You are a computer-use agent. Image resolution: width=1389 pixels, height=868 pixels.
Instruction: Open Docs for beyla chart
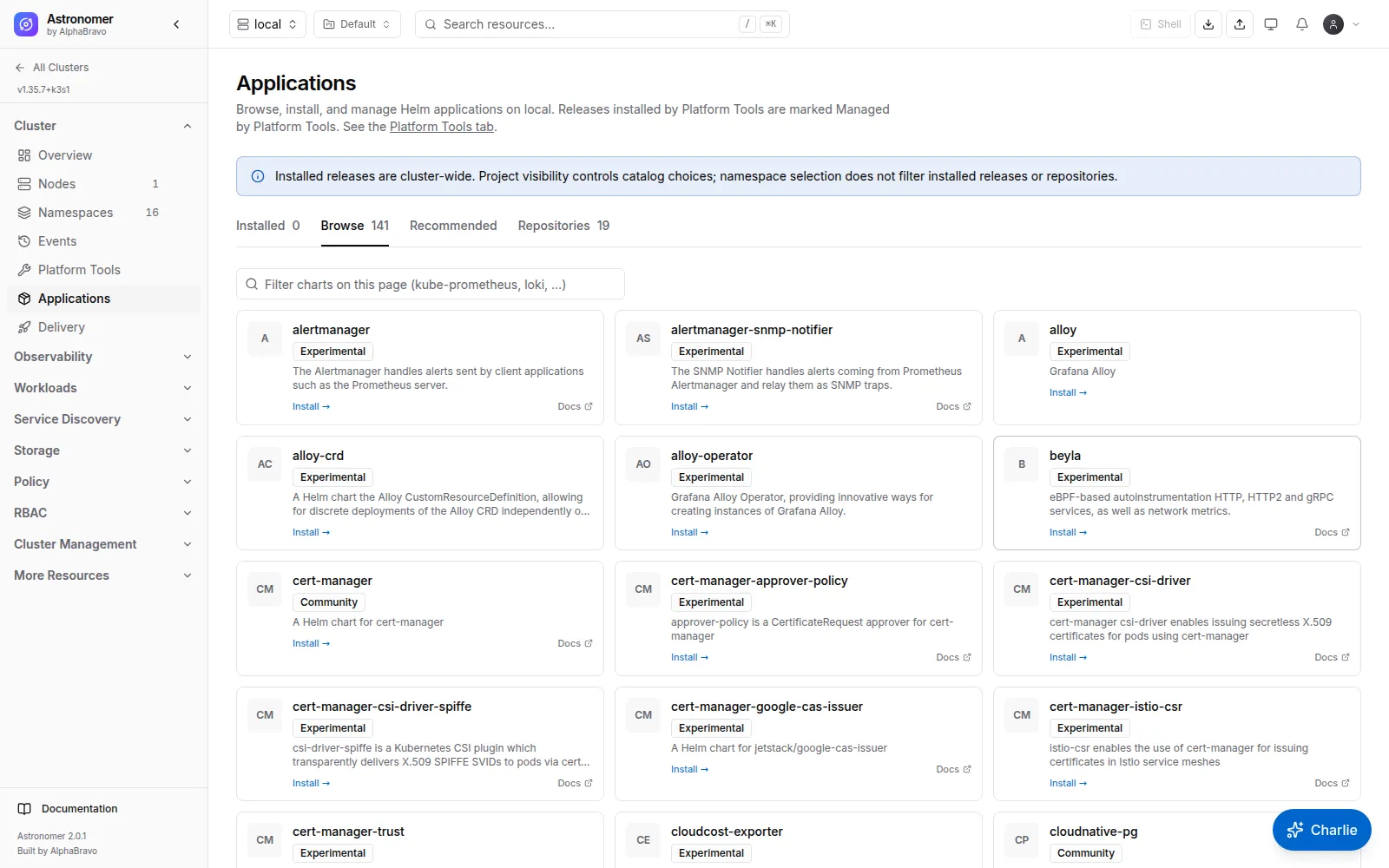pos(1332,532)
